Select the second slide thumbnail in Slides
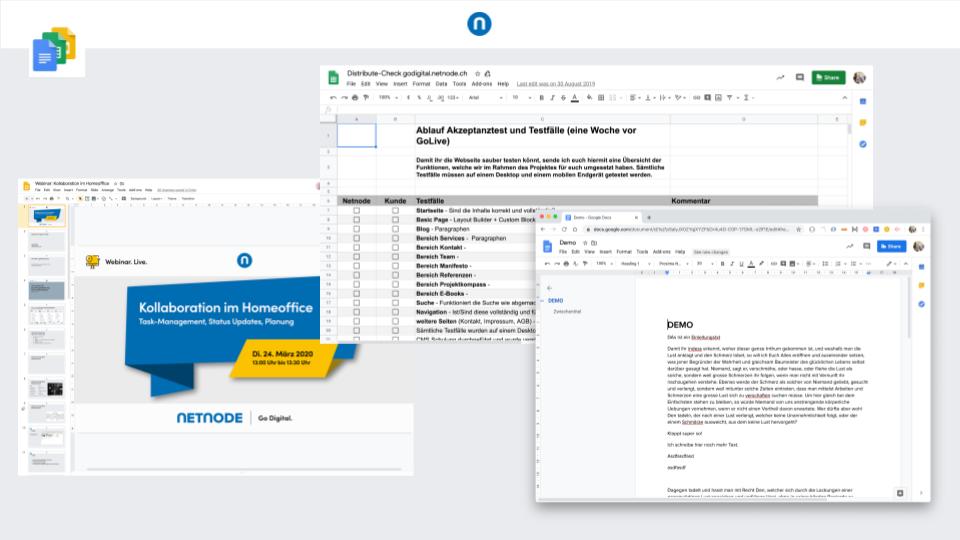Image resolution: width=960 pixels, height=540 pixels. pyautogui.click(x=47, y=240)
